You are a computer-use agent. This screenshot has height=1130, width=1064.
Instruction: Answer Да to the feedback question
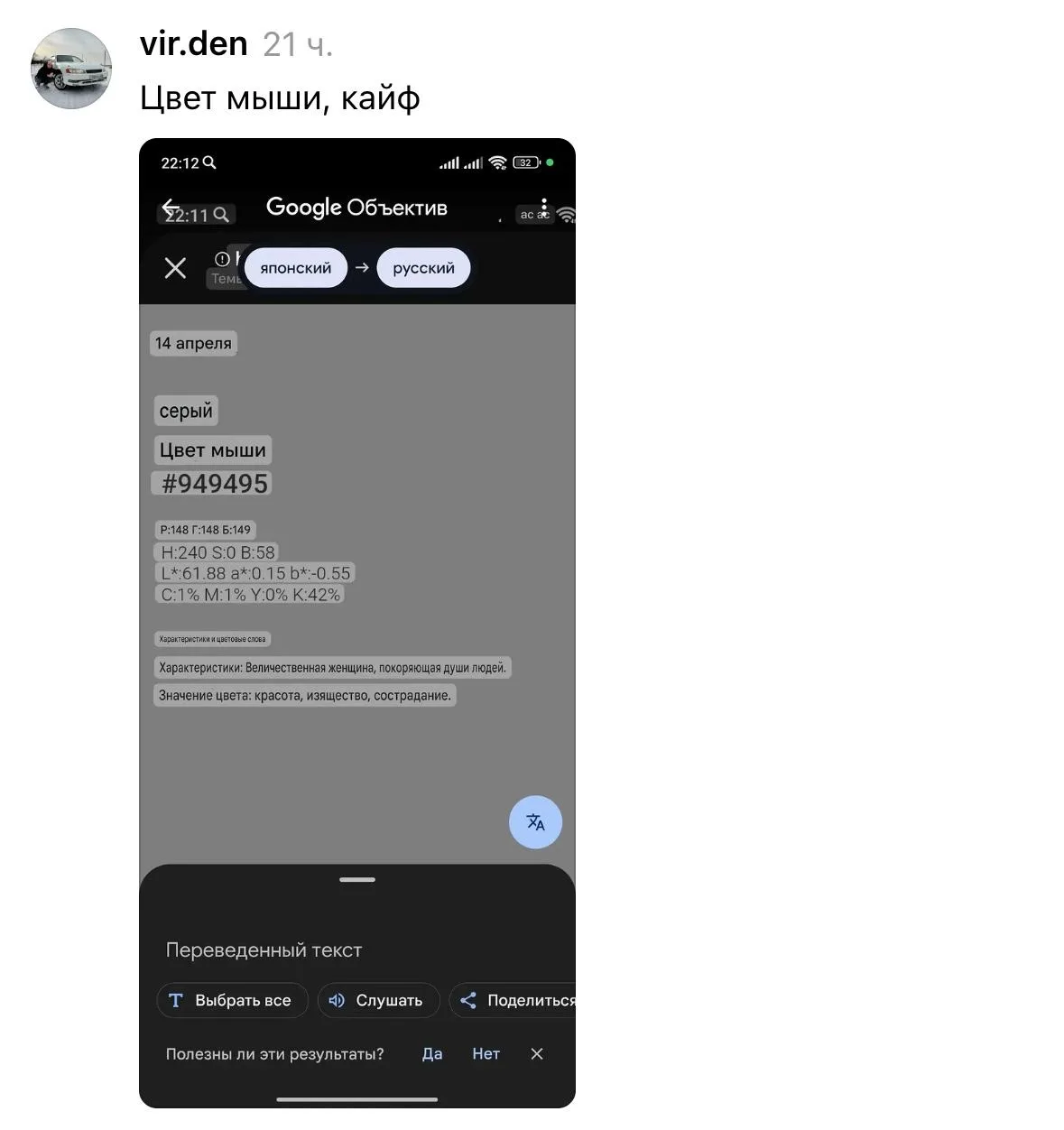point(432,1053)
